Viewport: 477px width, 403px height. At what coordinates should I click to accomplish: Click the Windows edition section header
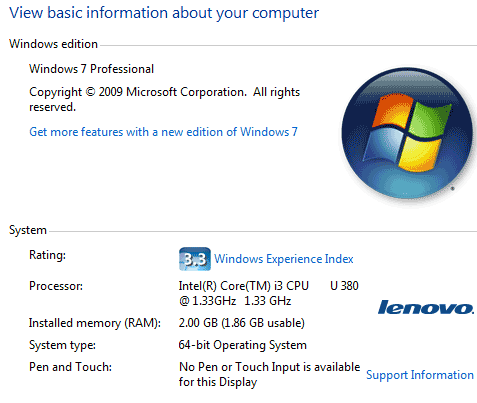[x=53, y=44]
